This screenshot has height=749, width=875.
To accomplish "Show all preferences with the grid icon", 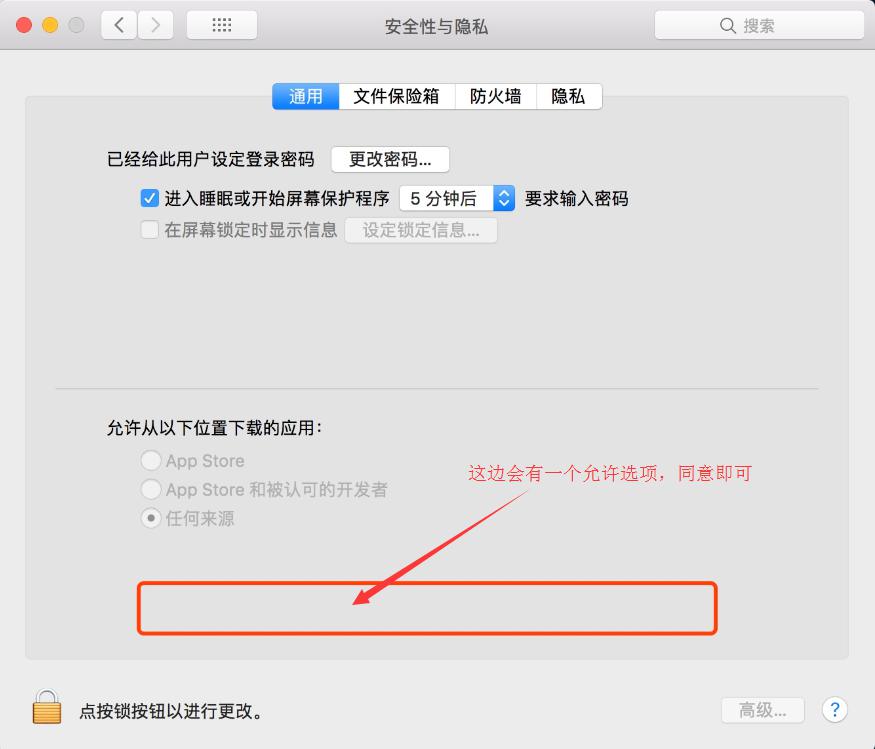I will [x=222, y=25].
